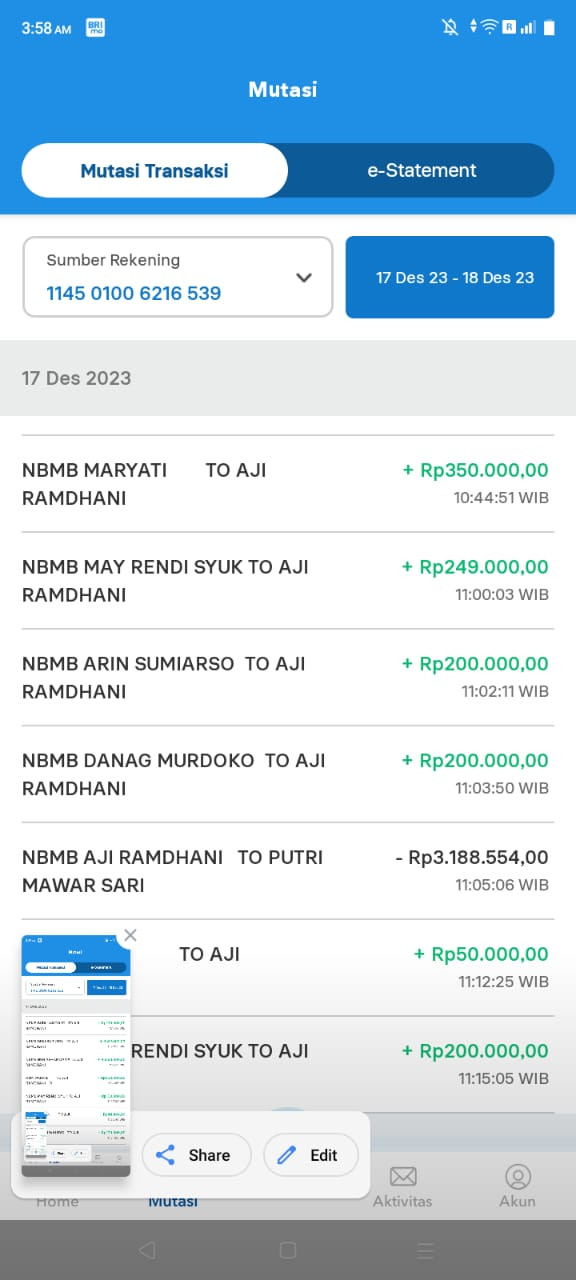Switch to Mutasi Transaksi tab
Screen dimensions: 576x1280
point(155,170)
